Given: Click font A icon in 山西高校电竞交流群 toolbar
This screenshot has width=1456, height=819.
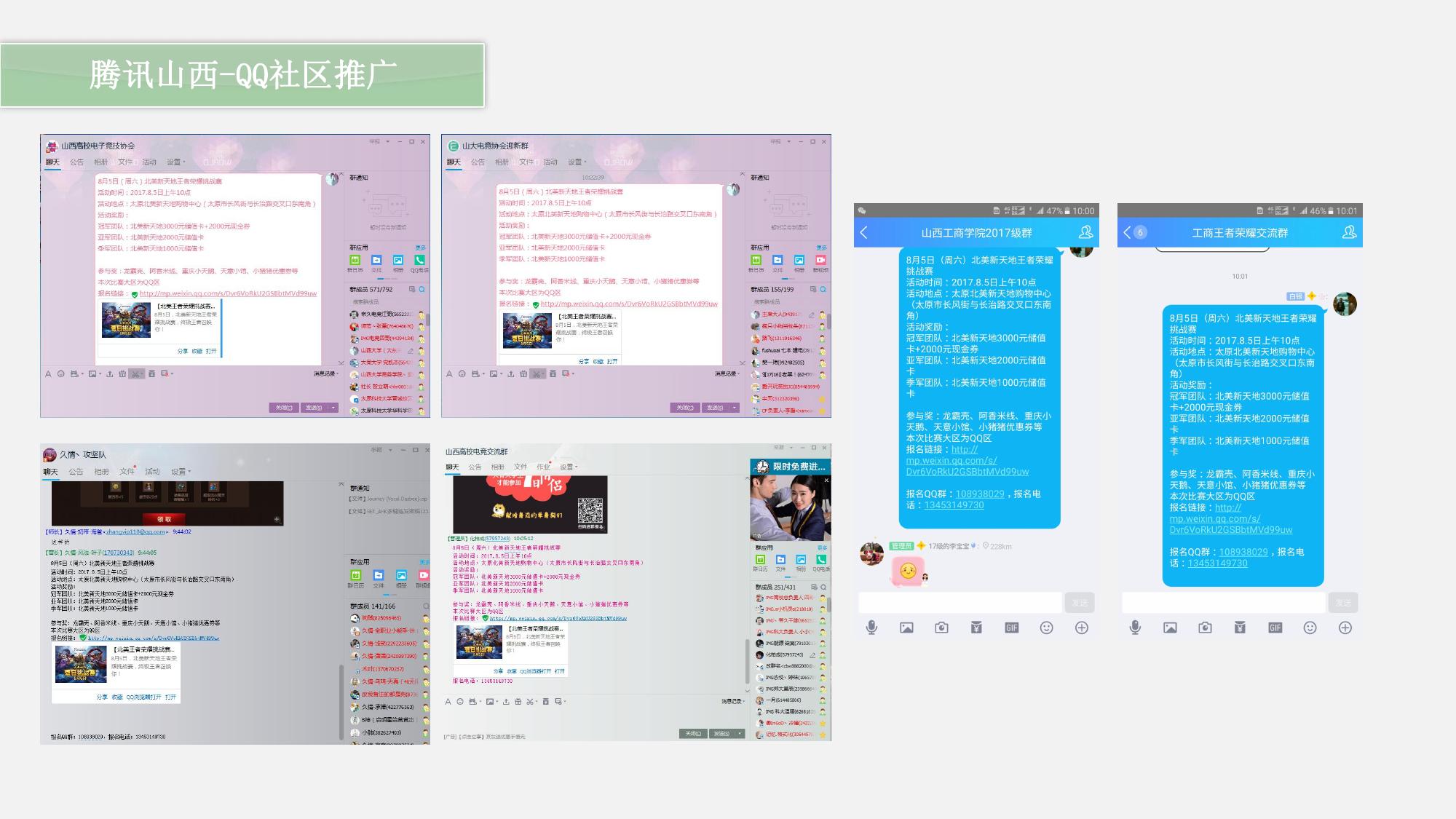Looking at the screenshot, I should click(x=448, y=702).
